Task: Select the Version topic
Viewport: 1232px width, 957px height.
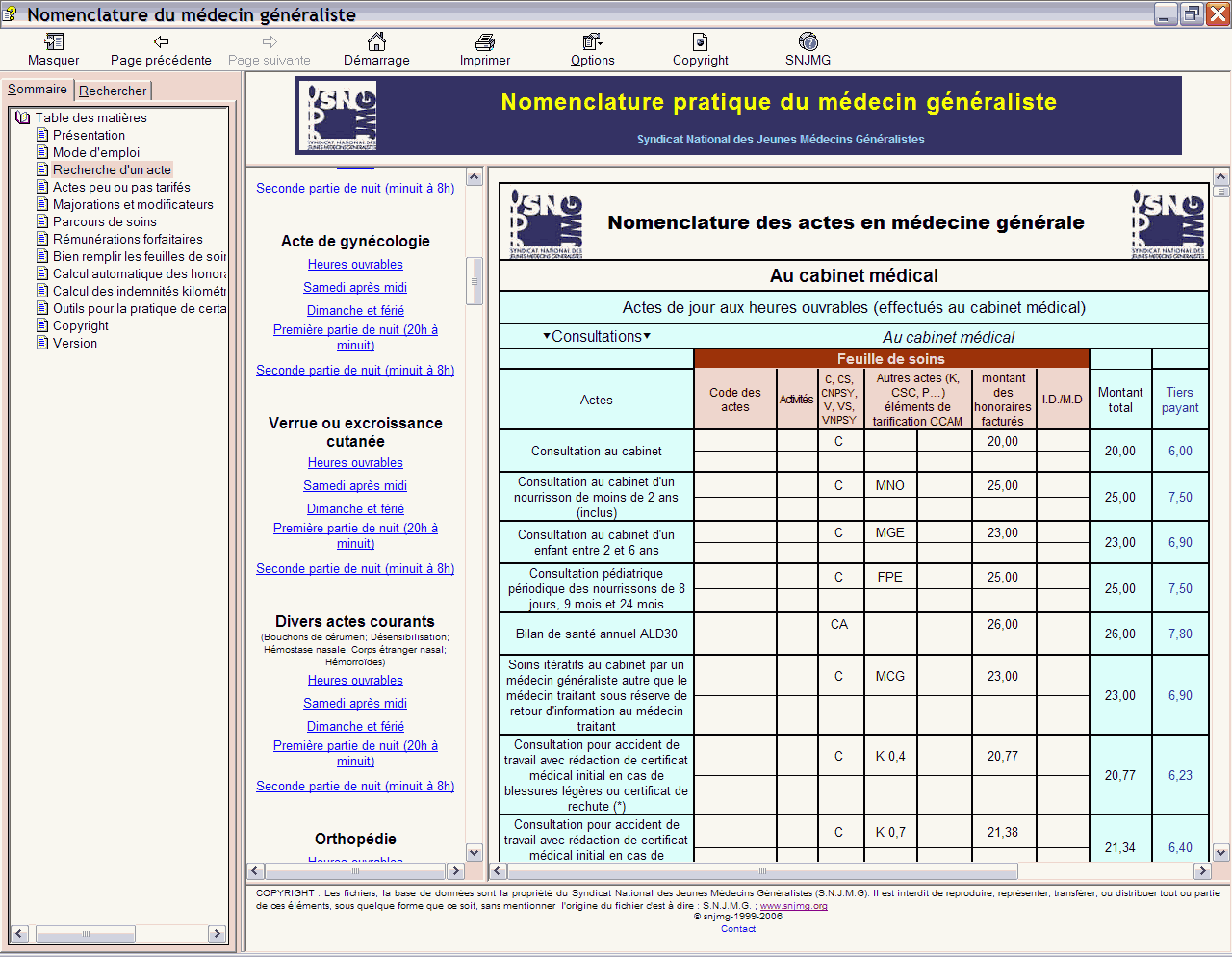Action: (x=75, y=343)
